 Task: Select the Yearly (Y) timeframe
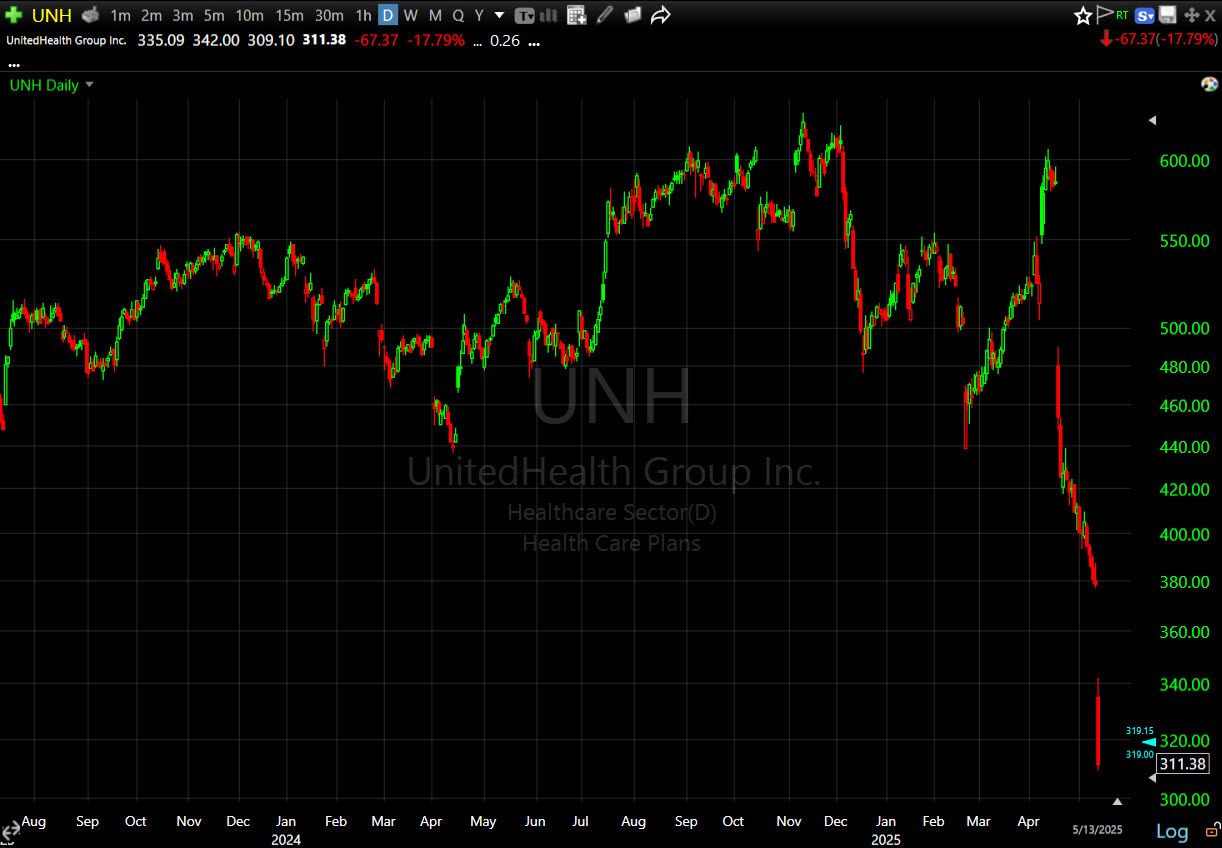click(479, 15)
